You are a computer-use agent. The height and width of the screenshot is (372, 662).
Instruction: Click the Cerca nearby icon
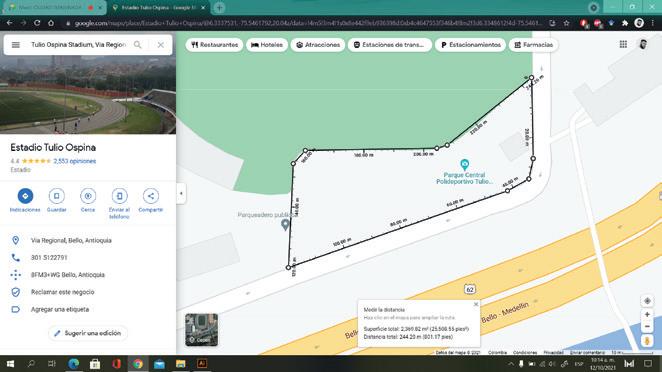(88, 196)
